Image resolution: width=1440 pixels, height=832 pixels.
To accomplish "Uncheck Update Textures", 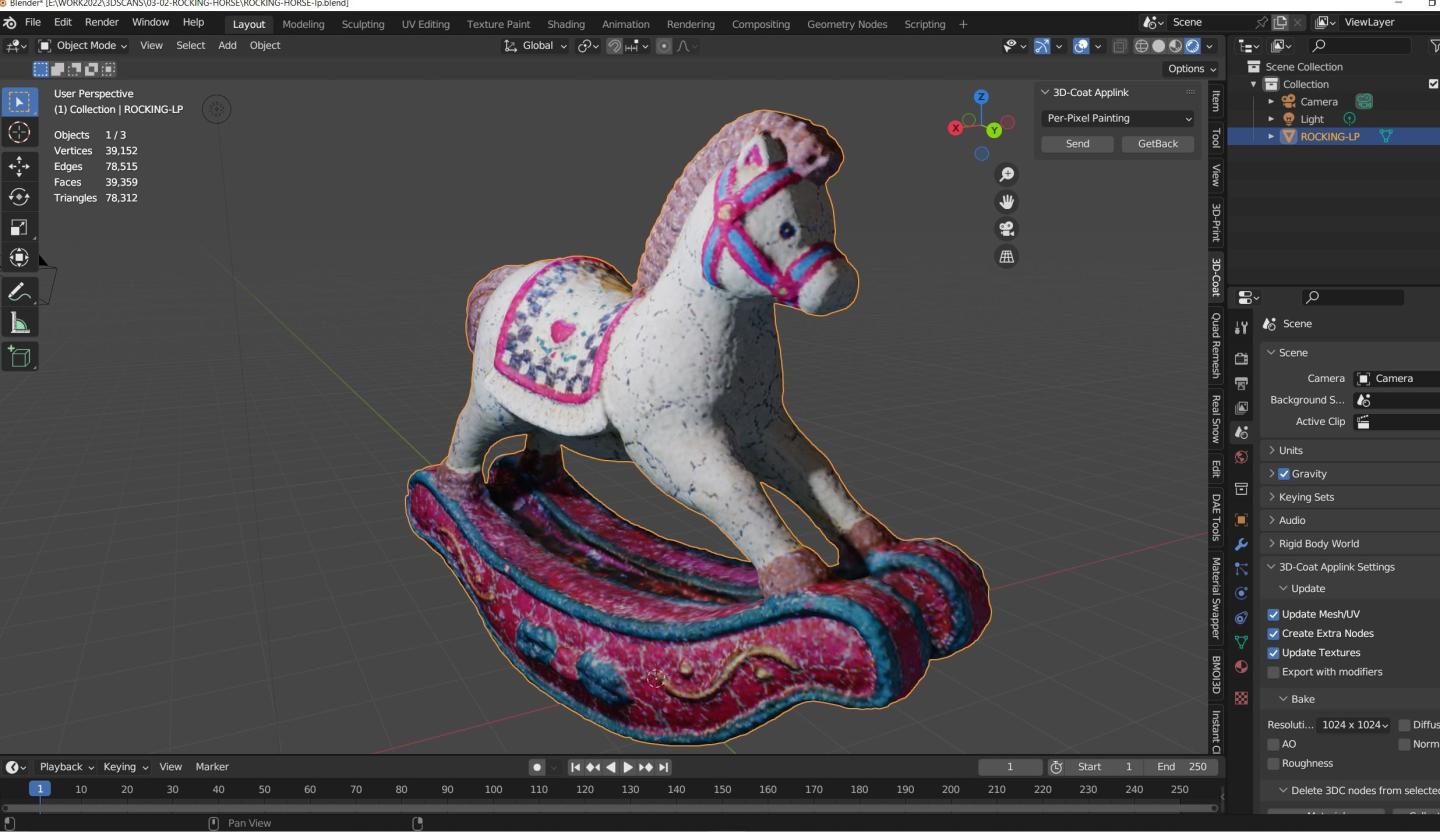I will click(x=1274, y=652).
